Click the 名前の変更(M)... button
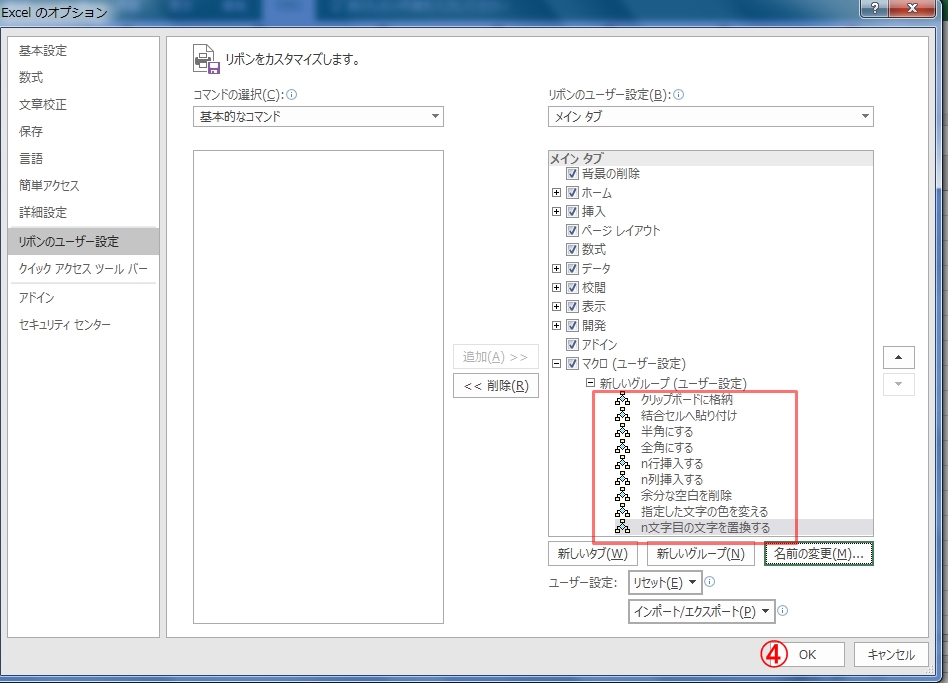Viewport: 948px width, 683px height. click(x=819, y=554)
